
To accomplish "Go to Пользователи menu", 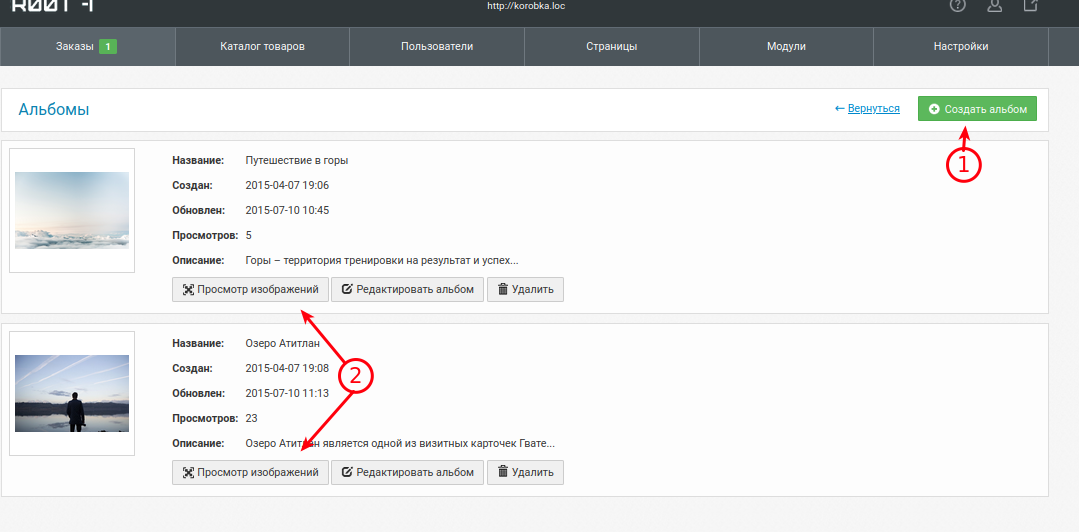I will (x=437, y=47).
